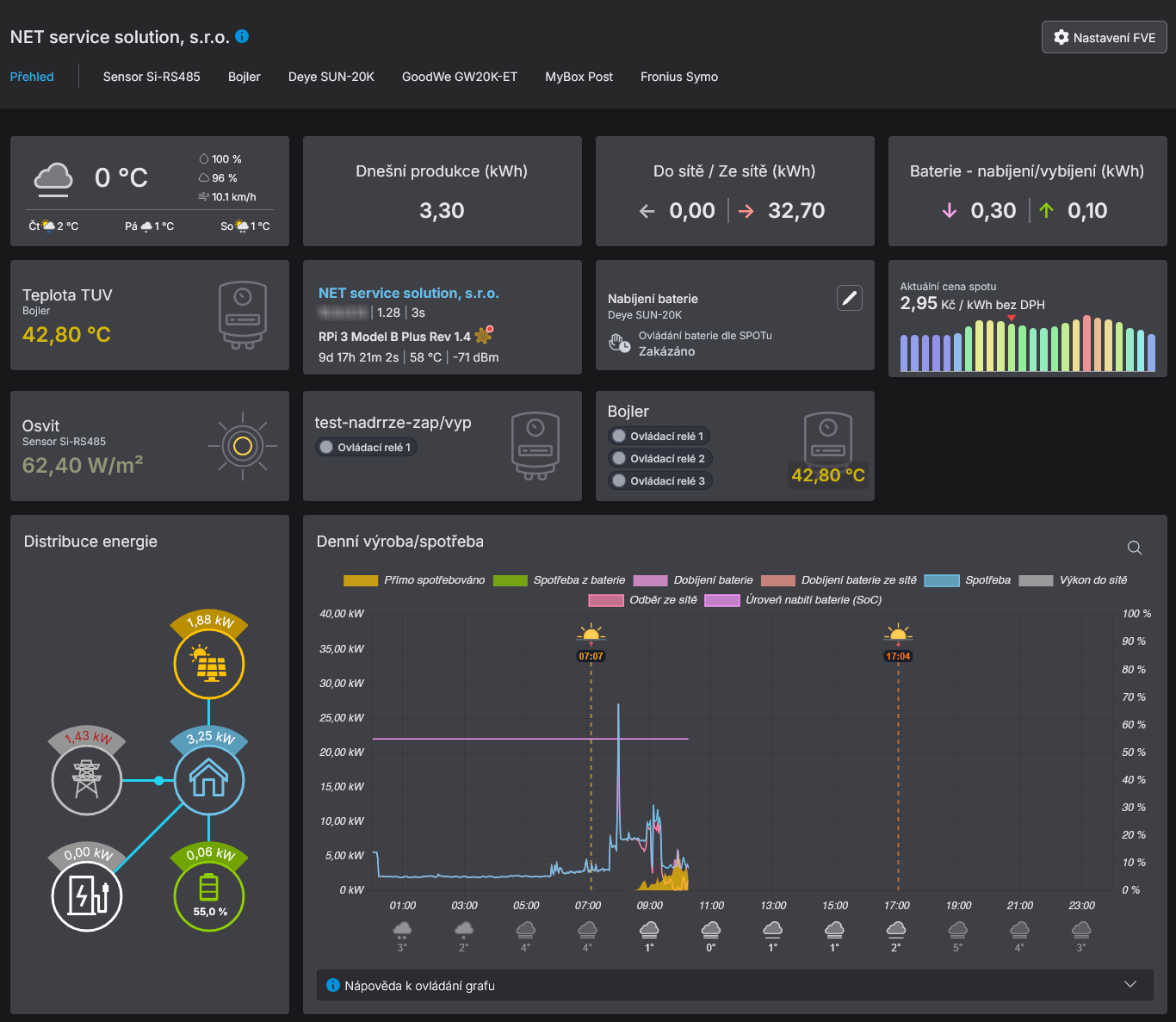Click the info icon beside company name
Image resolution: width=1176 pixels, height=1022 pixels.
coord(242,36)
